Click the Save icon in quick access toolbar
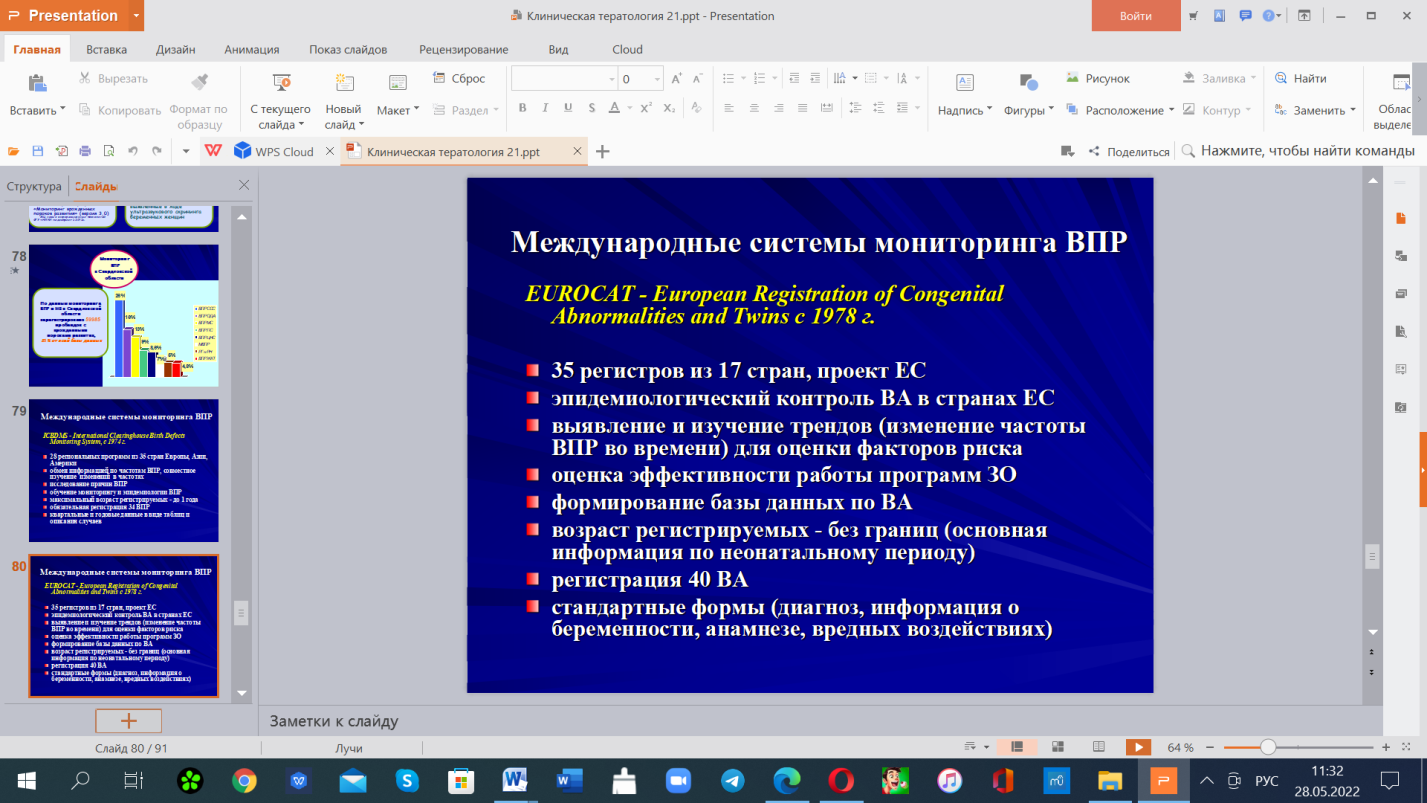1427x803 pixels. point(38,151)
